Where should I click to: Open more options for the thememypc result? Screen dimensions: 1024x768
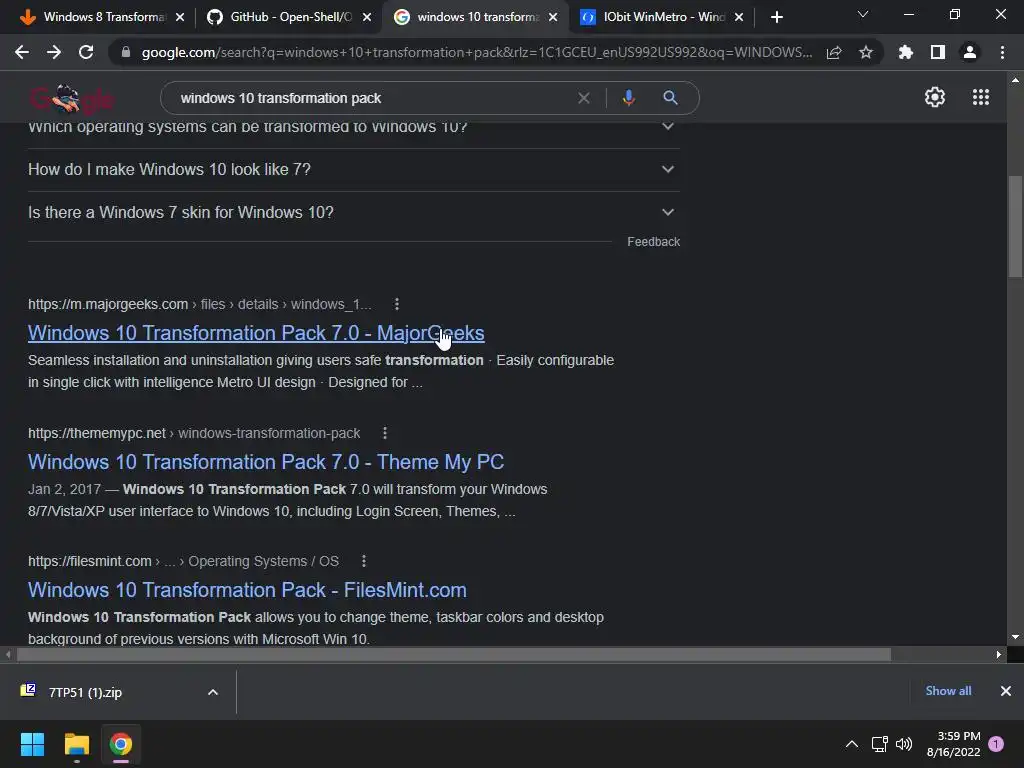tap(385, 433)
